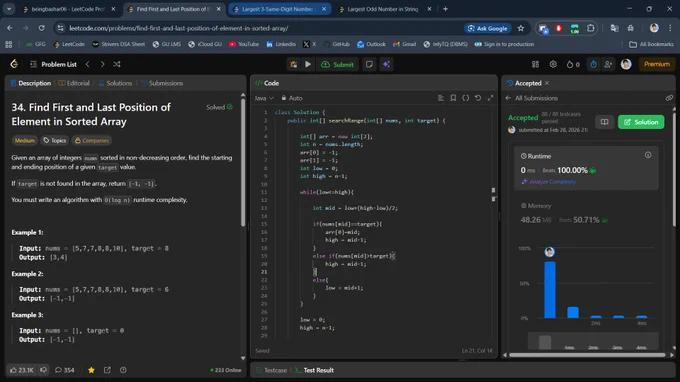Click the Ask Google button
680x382 pixels.
click(487, 28)
